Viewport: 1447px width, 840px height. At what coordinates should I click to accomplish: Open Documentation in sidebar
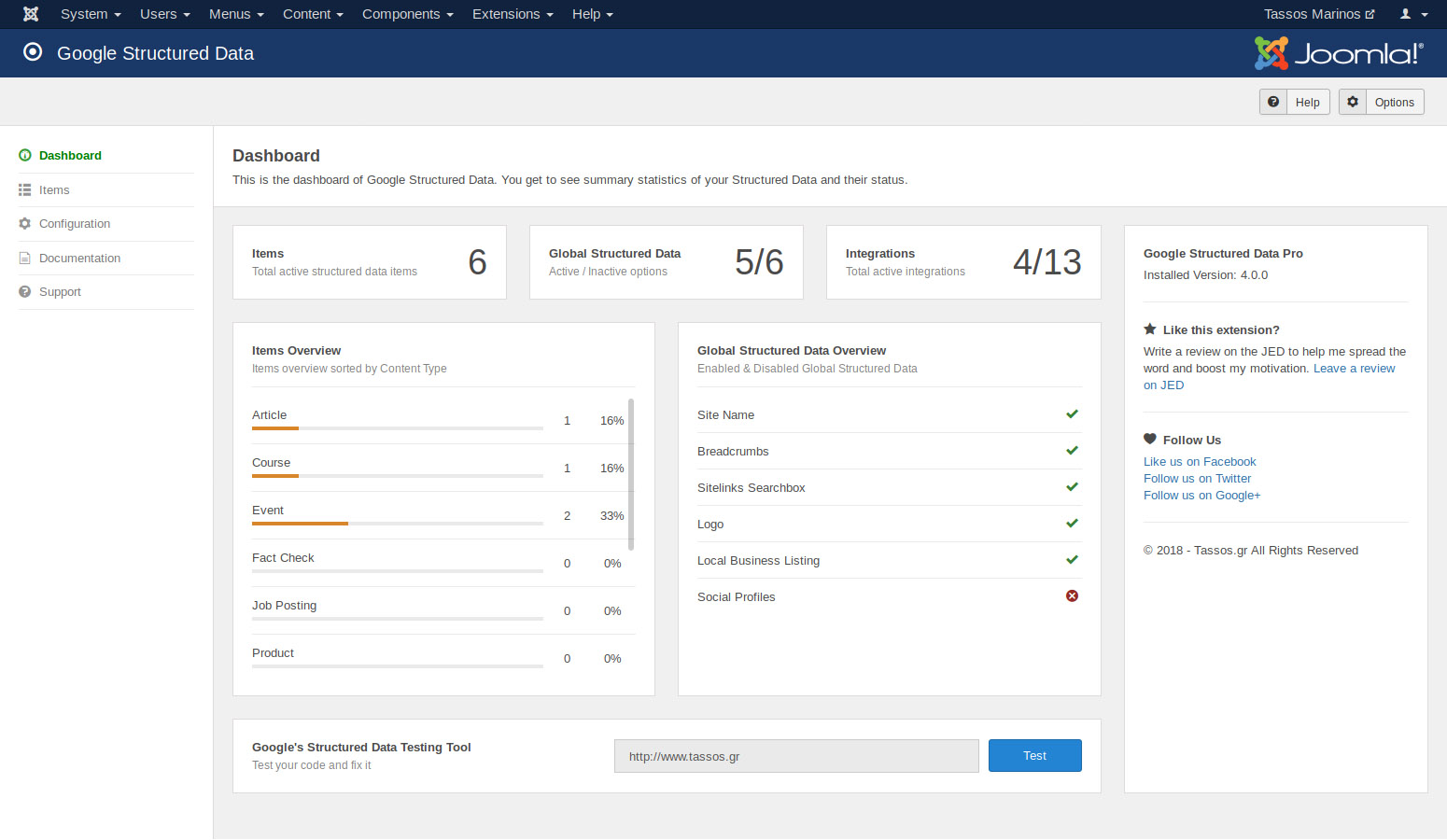click(79, 259)
